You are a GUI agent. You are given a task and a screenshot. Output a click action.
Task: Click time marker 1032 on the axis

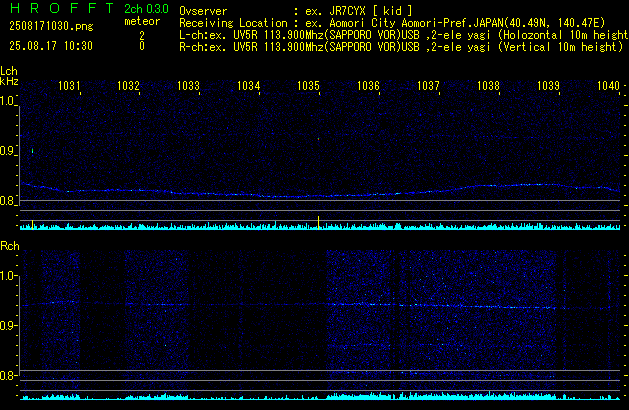[128, 86]
